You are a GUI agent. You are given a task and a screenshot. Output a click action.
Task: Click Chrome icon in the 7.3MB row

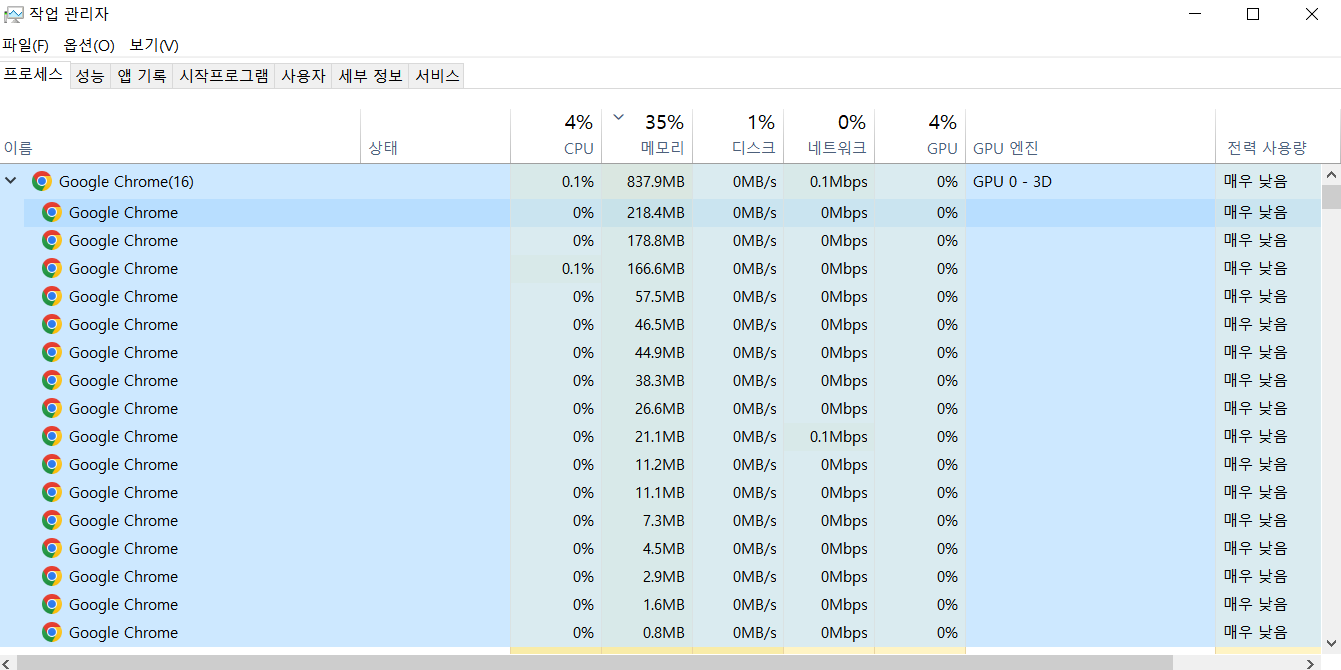[x=52, y=520]
